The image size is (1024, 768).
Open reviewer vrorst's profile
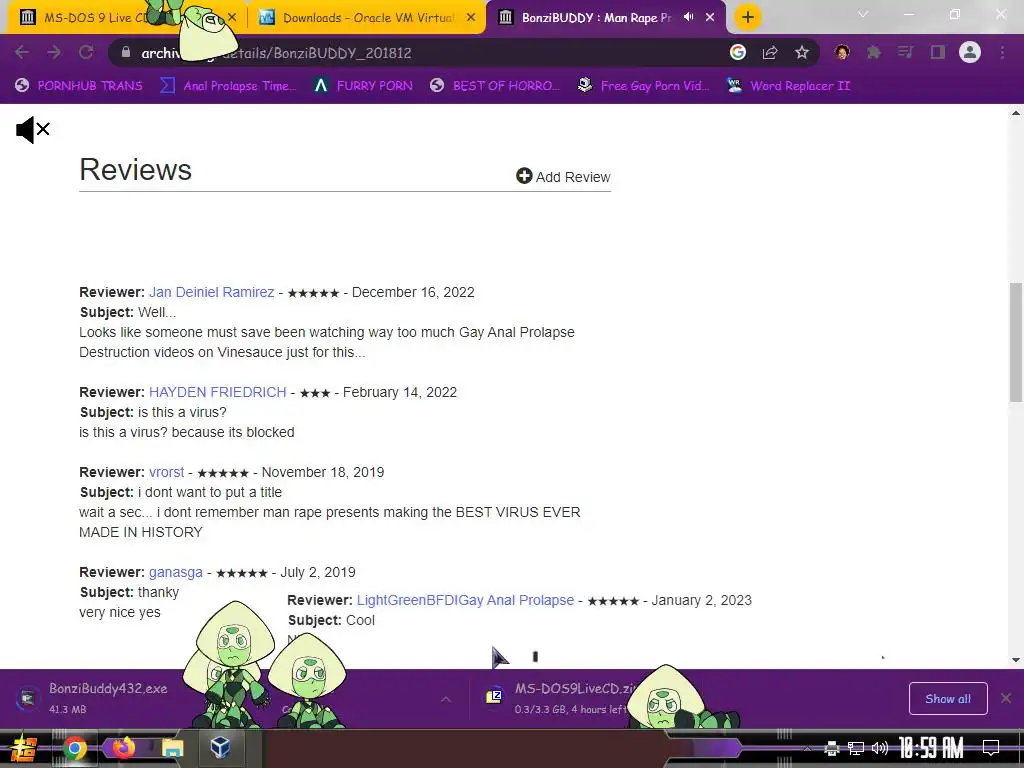pyautogui.click(x=167, y=472)
